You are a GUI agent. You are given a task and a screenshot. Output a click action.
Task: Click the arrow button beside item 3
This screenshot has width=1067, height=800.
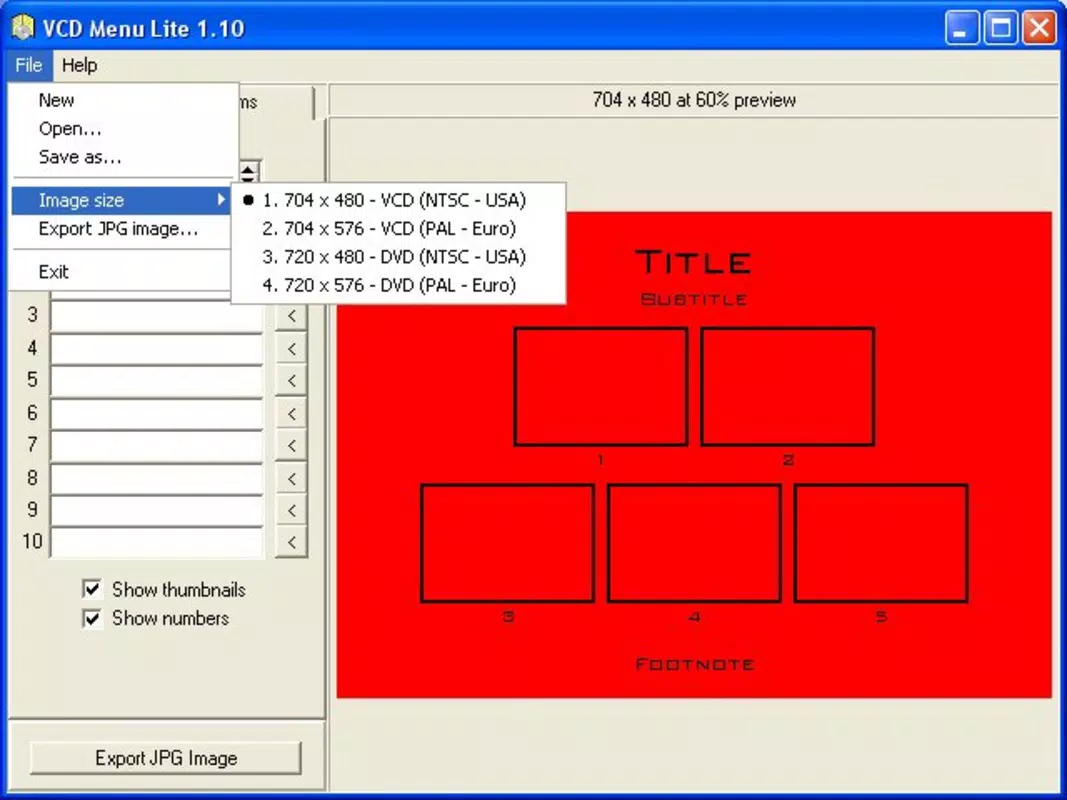coord(291,316)
